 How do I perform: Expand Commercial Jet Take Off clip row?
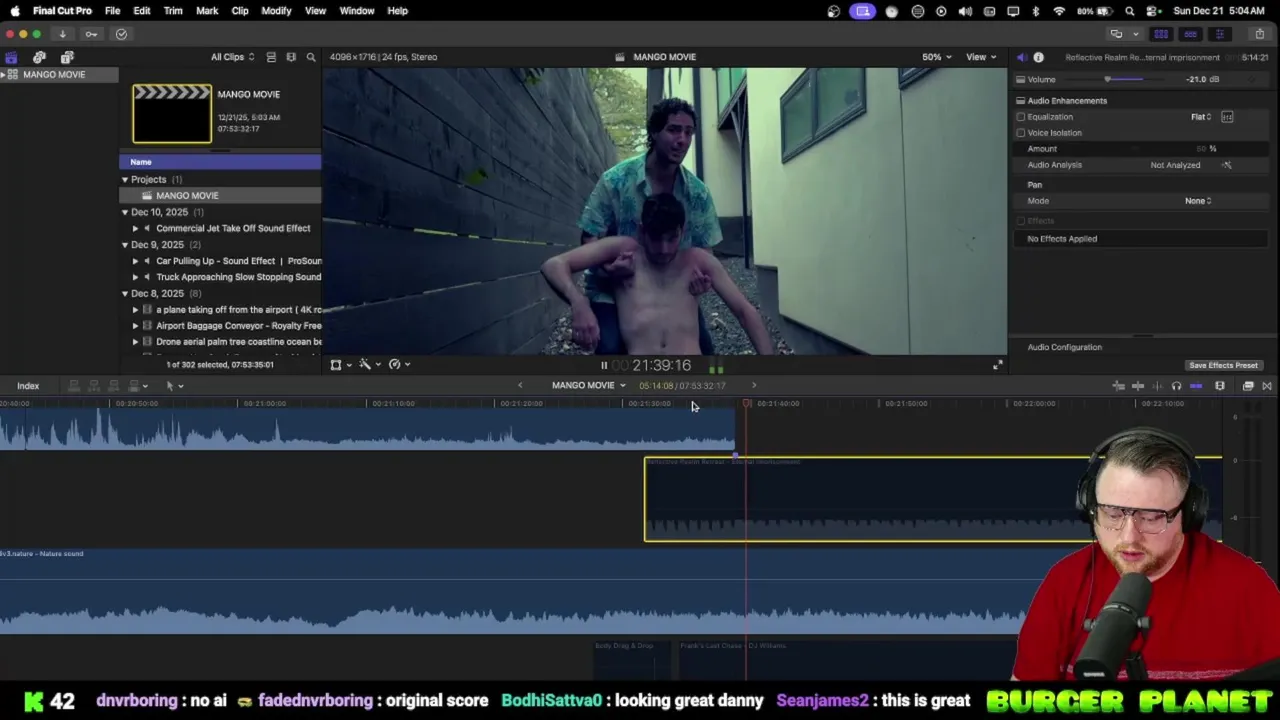point(136,228)
